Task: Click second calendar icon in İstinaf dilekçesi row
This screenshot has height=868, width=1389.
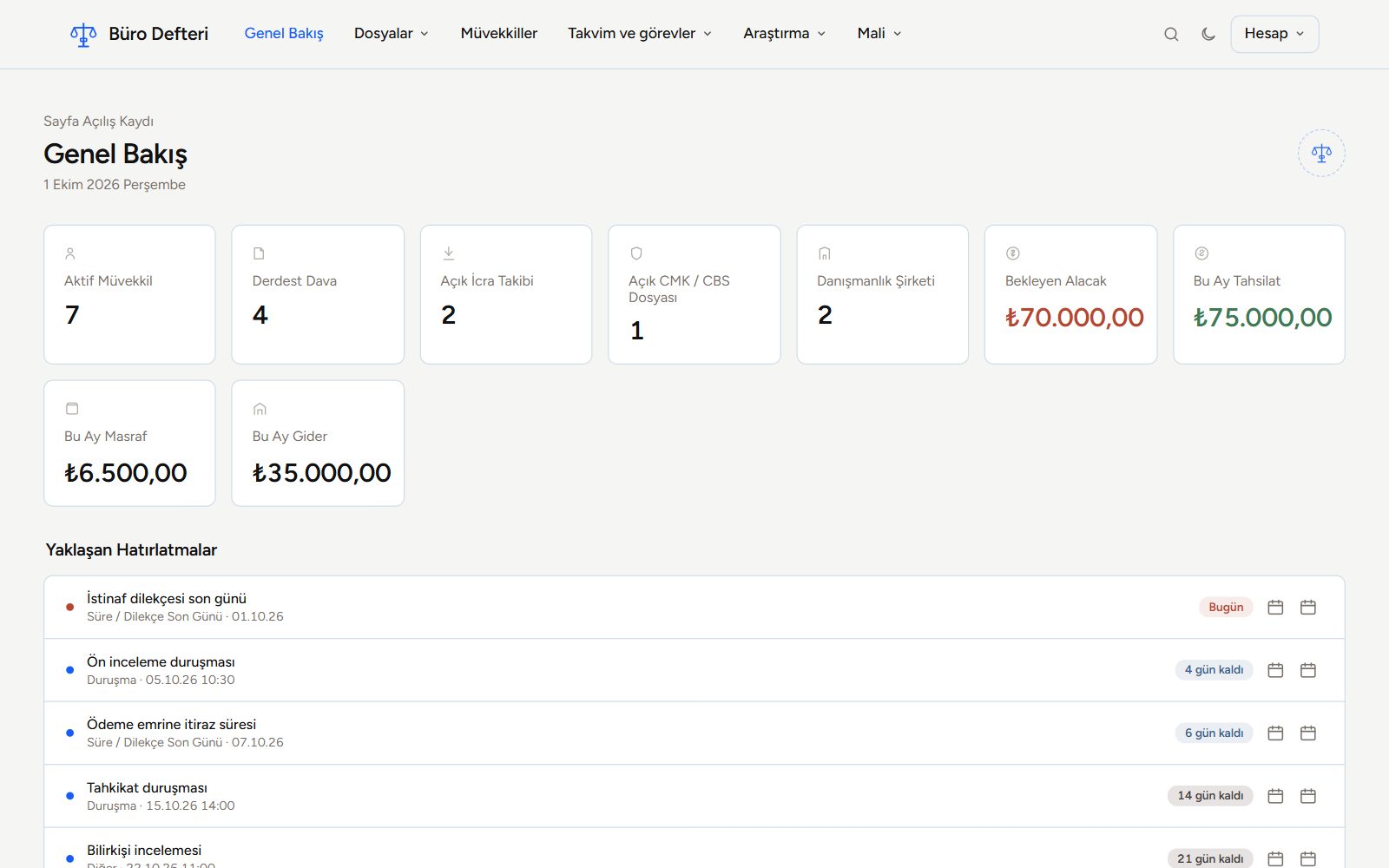Action: (1308, 607)
